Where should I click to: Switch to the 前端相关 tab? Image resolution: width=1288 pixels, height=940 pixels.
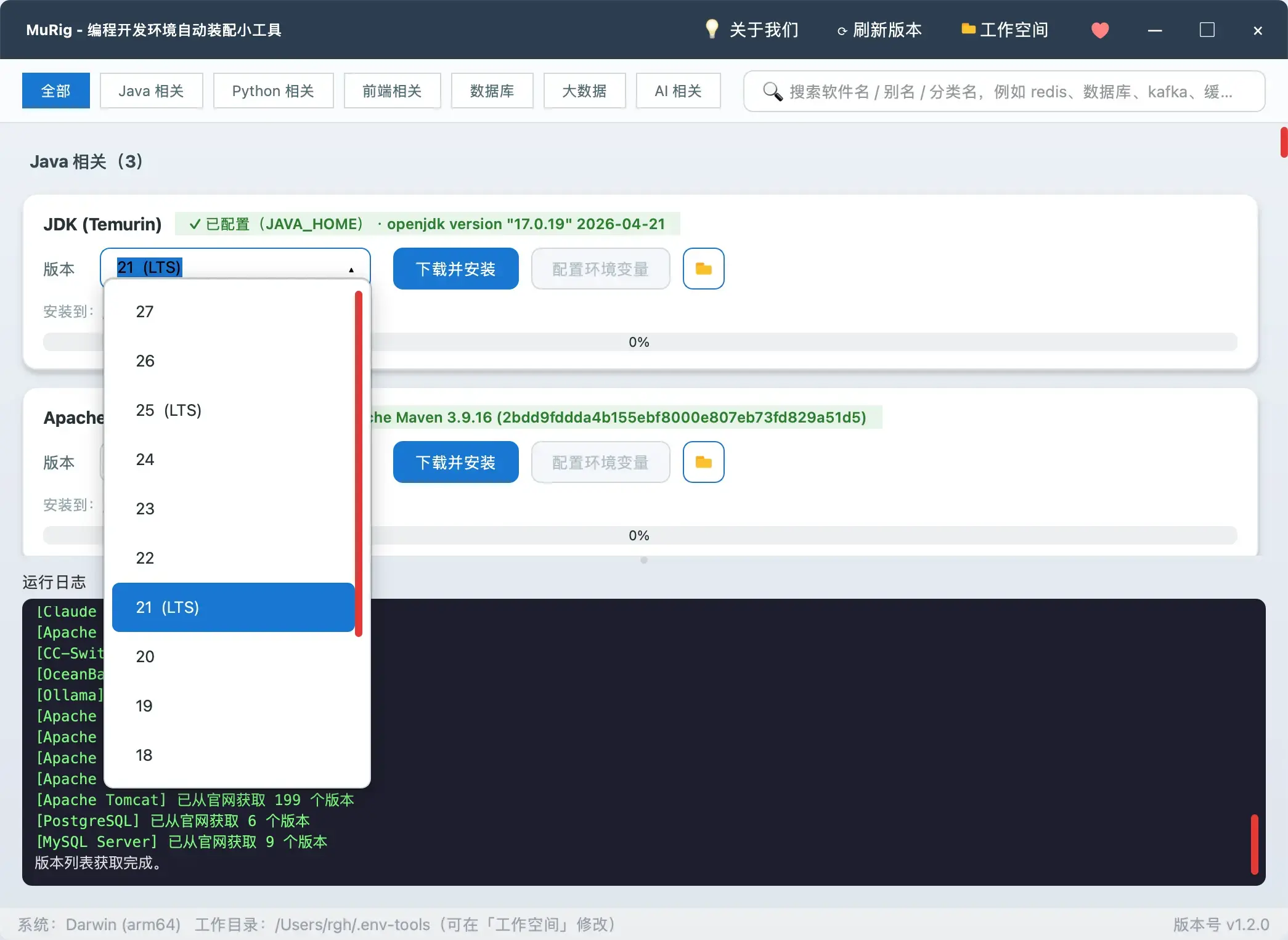tap(392, 91)
